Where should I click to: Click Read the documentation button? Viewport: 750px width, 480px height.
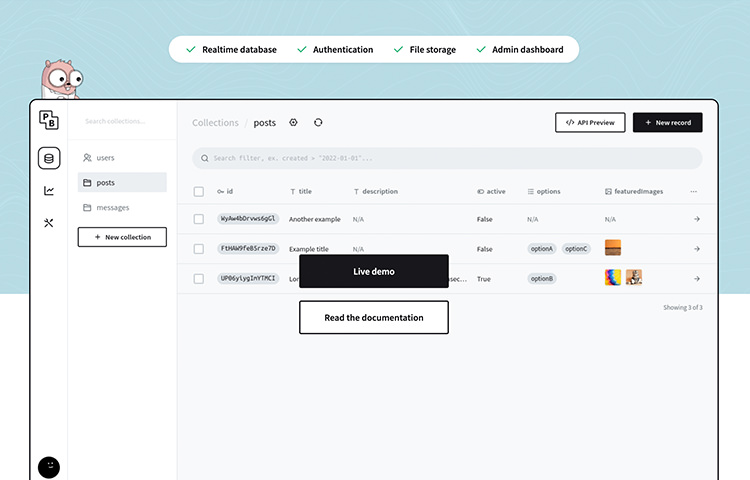[x=374, y=317]
